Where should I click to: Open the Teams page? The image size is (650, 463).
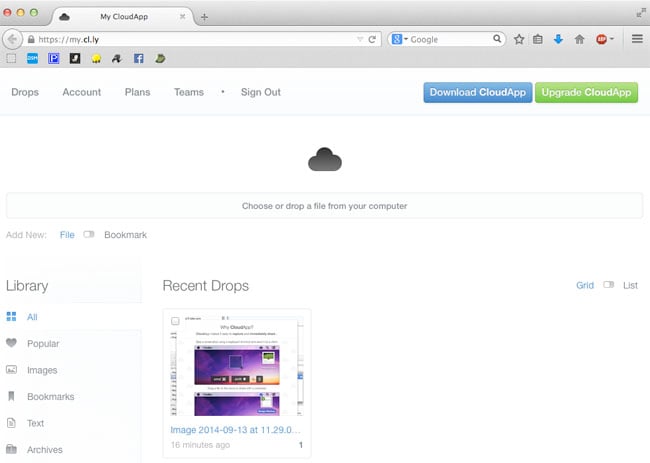[189, 92]
